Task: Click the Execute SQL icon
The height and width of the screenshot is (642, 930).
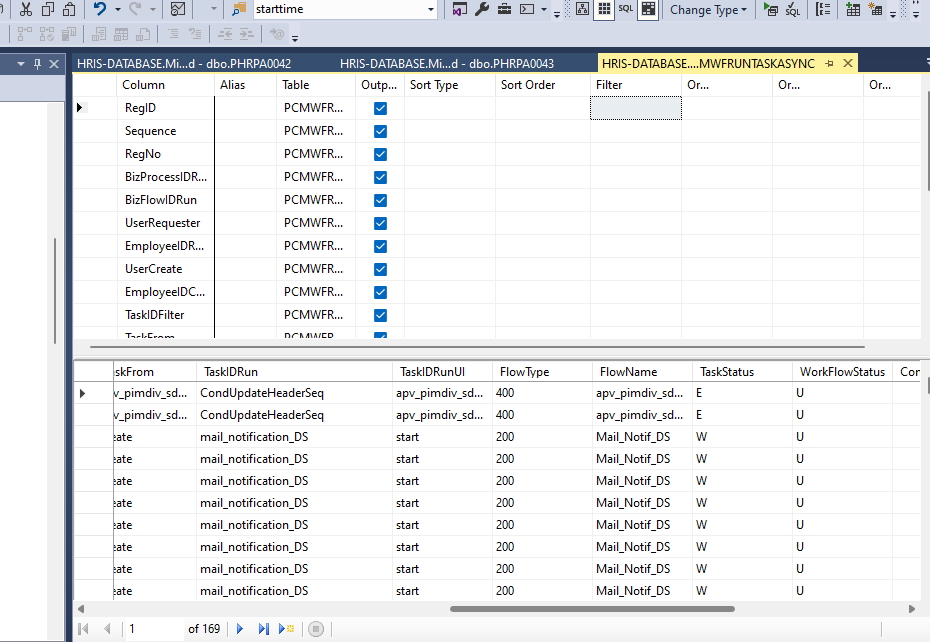Action: coord(769,9)
